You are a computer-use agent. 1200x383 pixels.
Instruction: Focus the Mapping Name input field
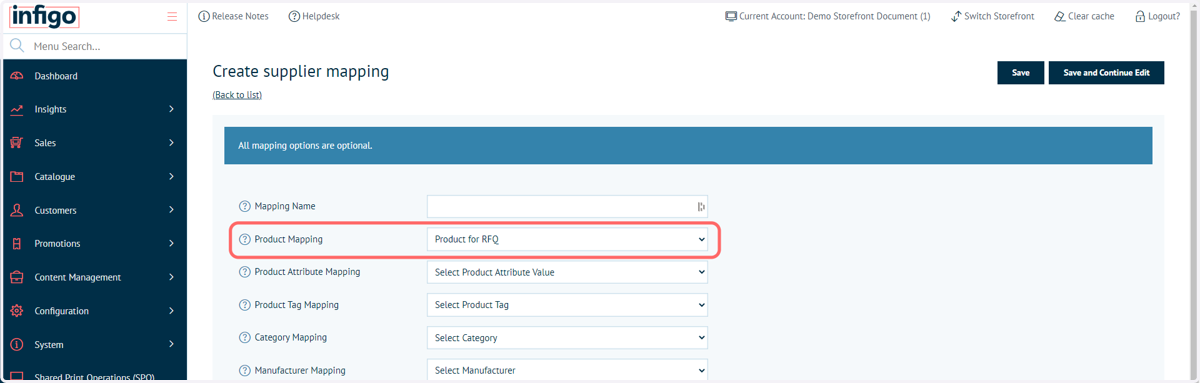click(x=567, y=206)
